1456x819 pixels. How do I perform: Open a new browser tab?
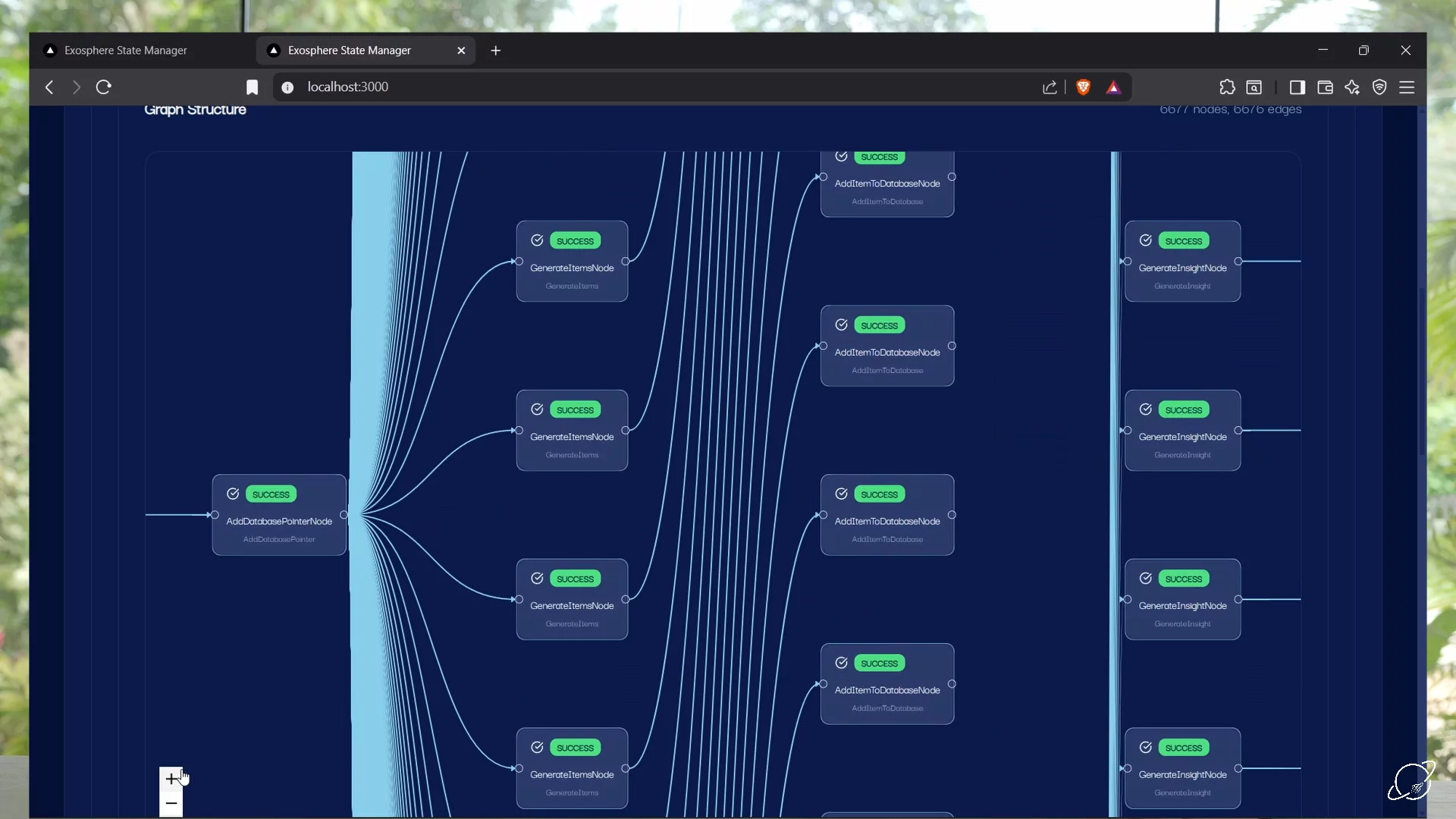pos(496,50)
